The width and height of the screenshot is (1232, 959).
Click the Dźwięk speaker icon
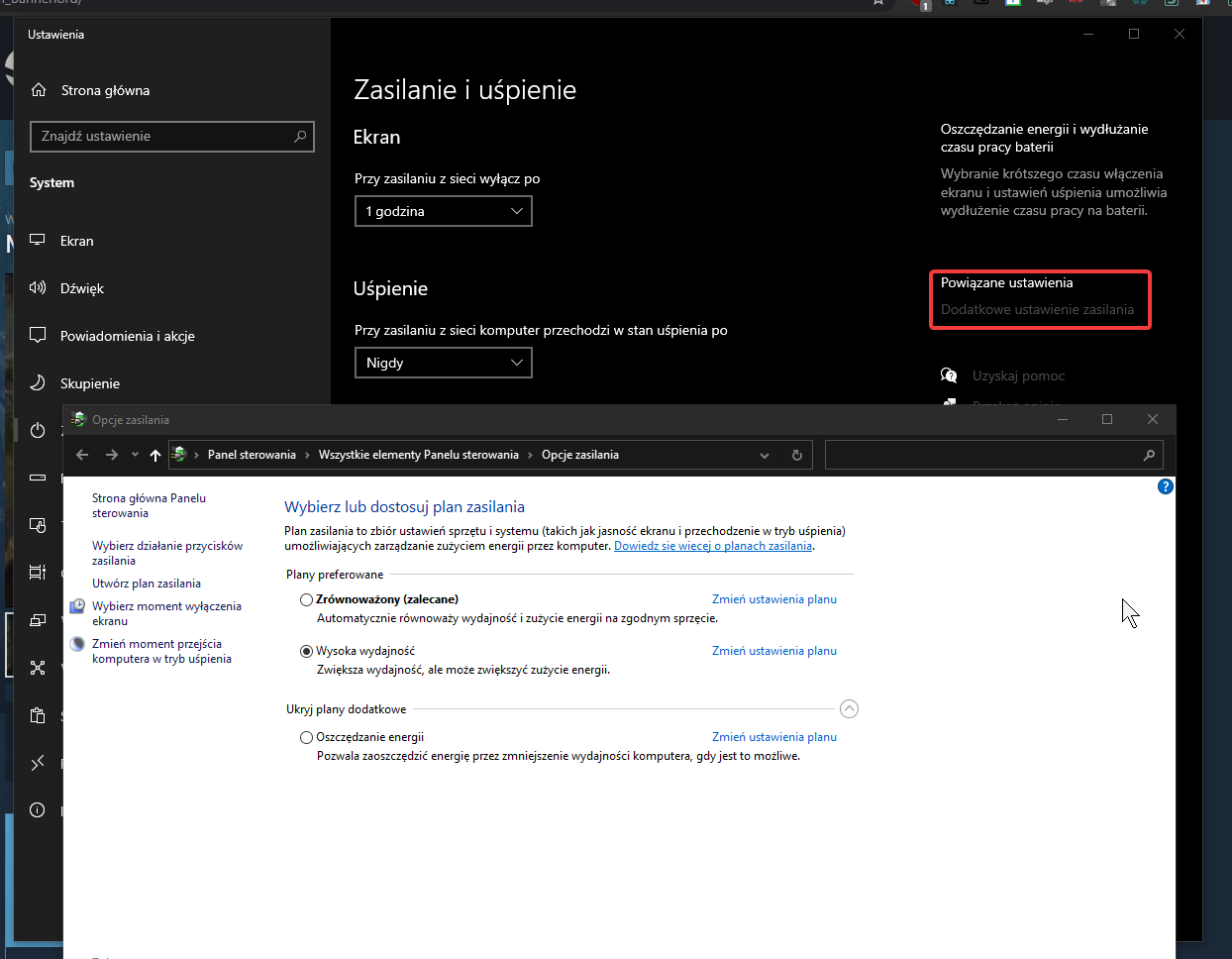tap(38, 288)
